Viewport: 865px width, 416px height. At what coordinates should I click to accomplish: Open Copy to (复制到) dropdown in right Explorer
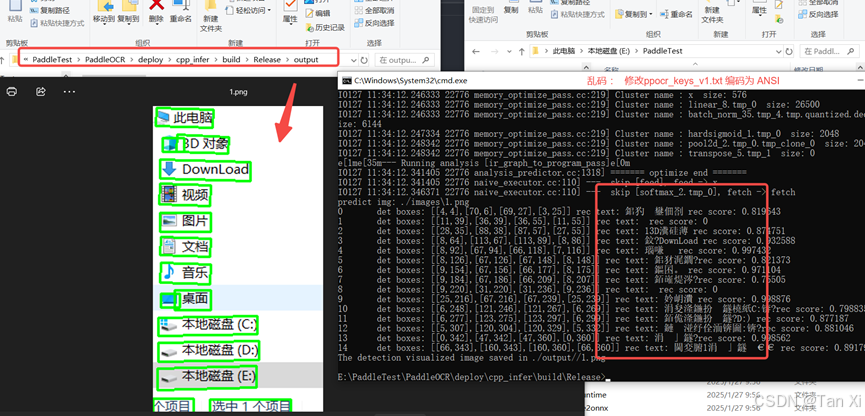[x=634, y=13]
